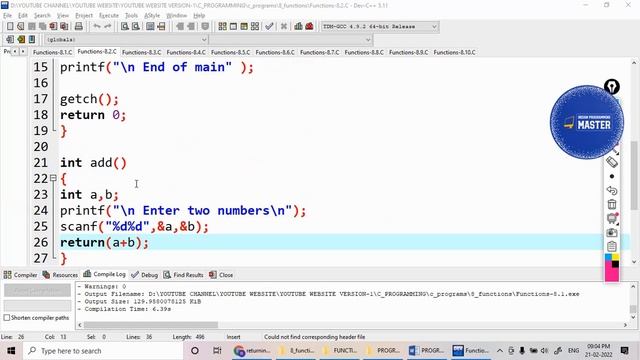
Task: Switch to the Functions-8.1.C tab
Action: [52, 52]
